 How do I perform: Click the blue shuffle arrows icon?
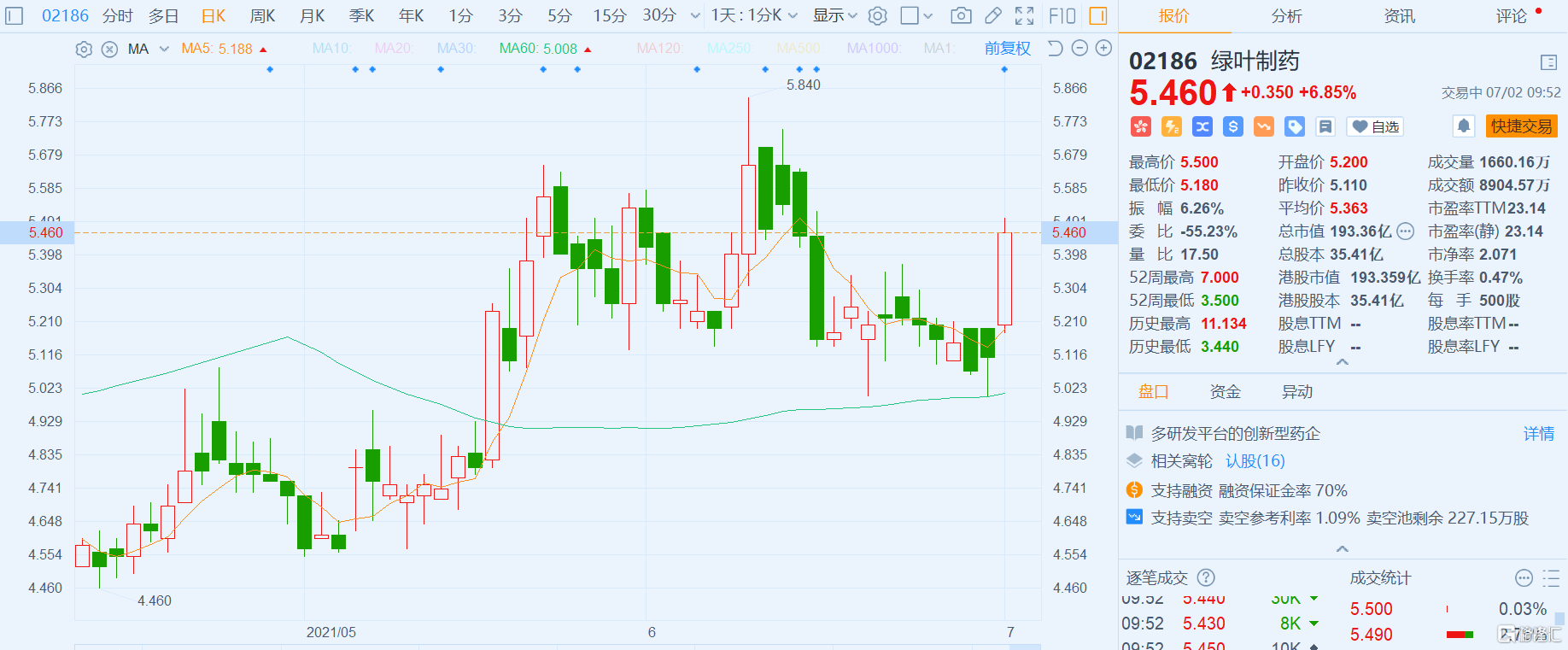pyautogui.click(x=1202, y=126)
